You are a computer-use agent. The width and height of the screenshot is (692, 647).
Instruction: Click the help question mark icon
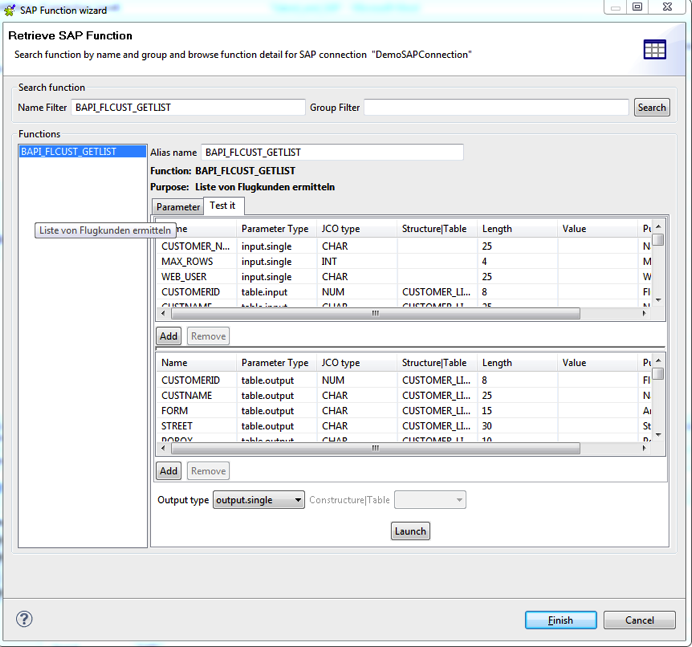pyautogui.click(x=24, y=619)
